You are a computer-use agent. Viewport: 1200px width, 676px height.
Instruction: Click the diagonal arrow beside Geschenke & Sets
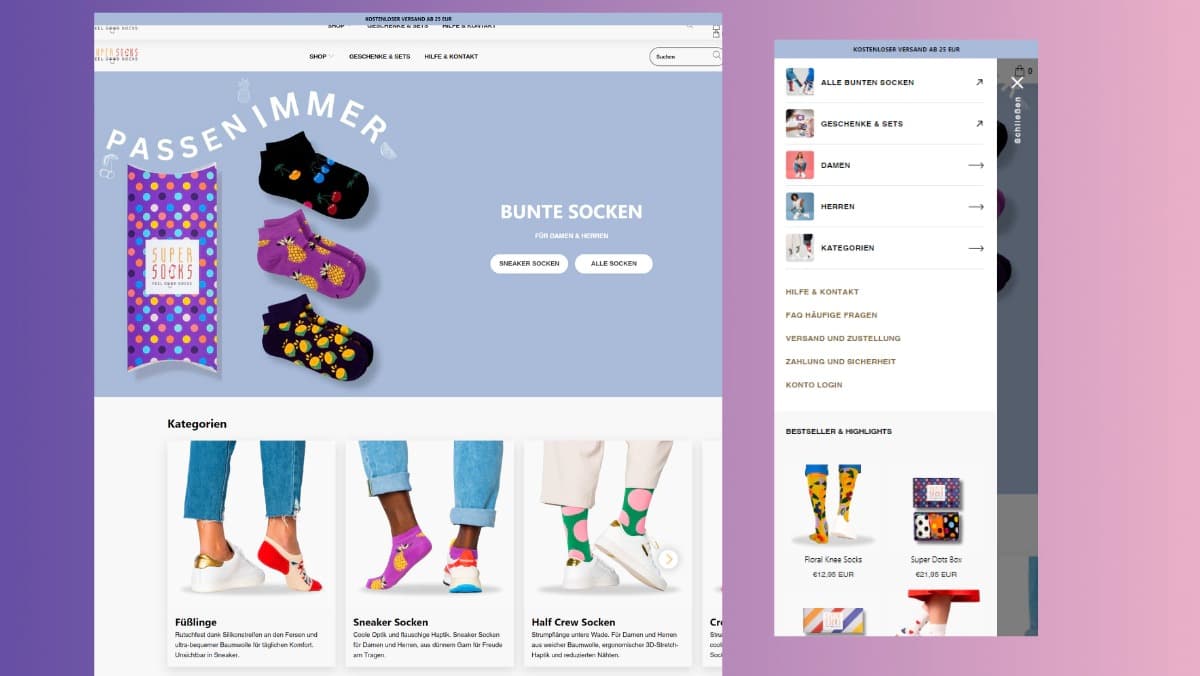[979, 124]
